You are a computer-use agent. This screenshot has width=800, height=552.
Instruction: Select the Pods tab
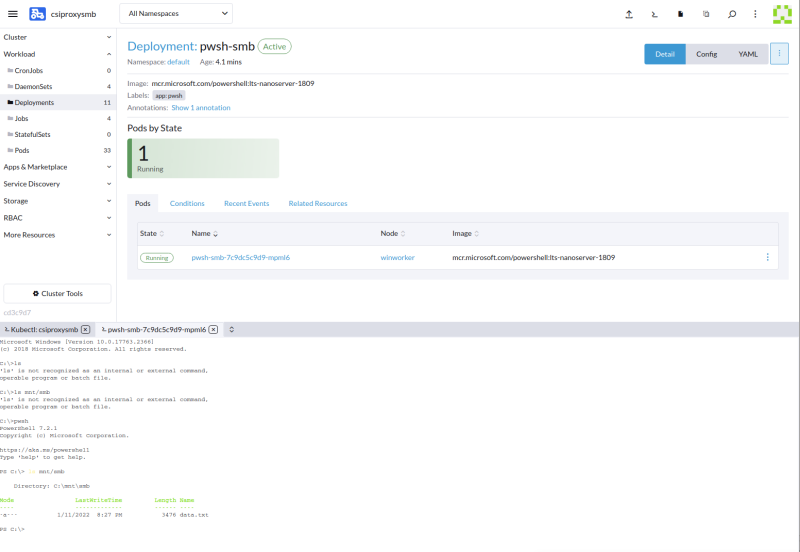pos(142,203)
